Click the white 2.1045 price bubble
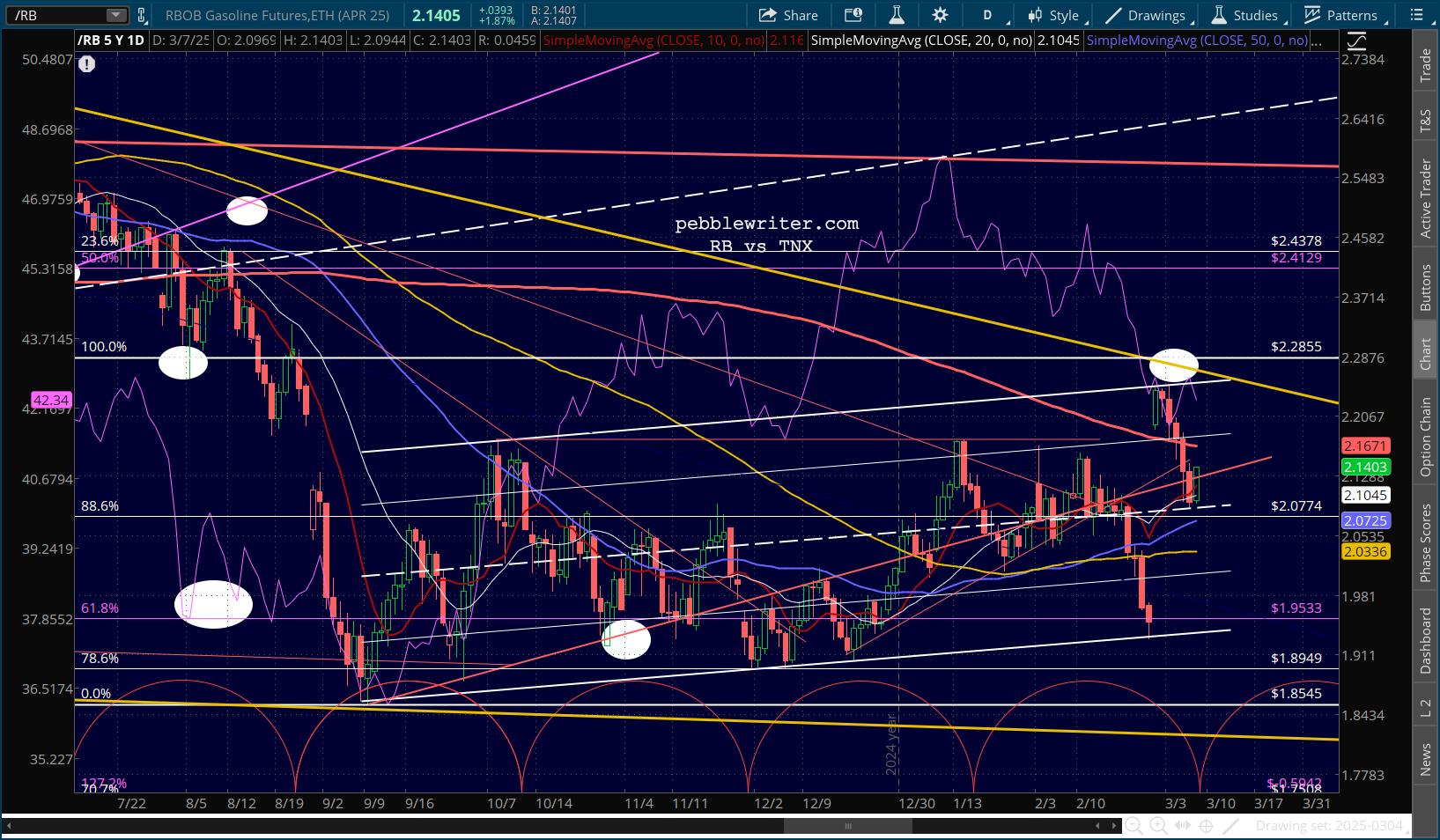The image size is (1440, 840). coord(1365,496)
